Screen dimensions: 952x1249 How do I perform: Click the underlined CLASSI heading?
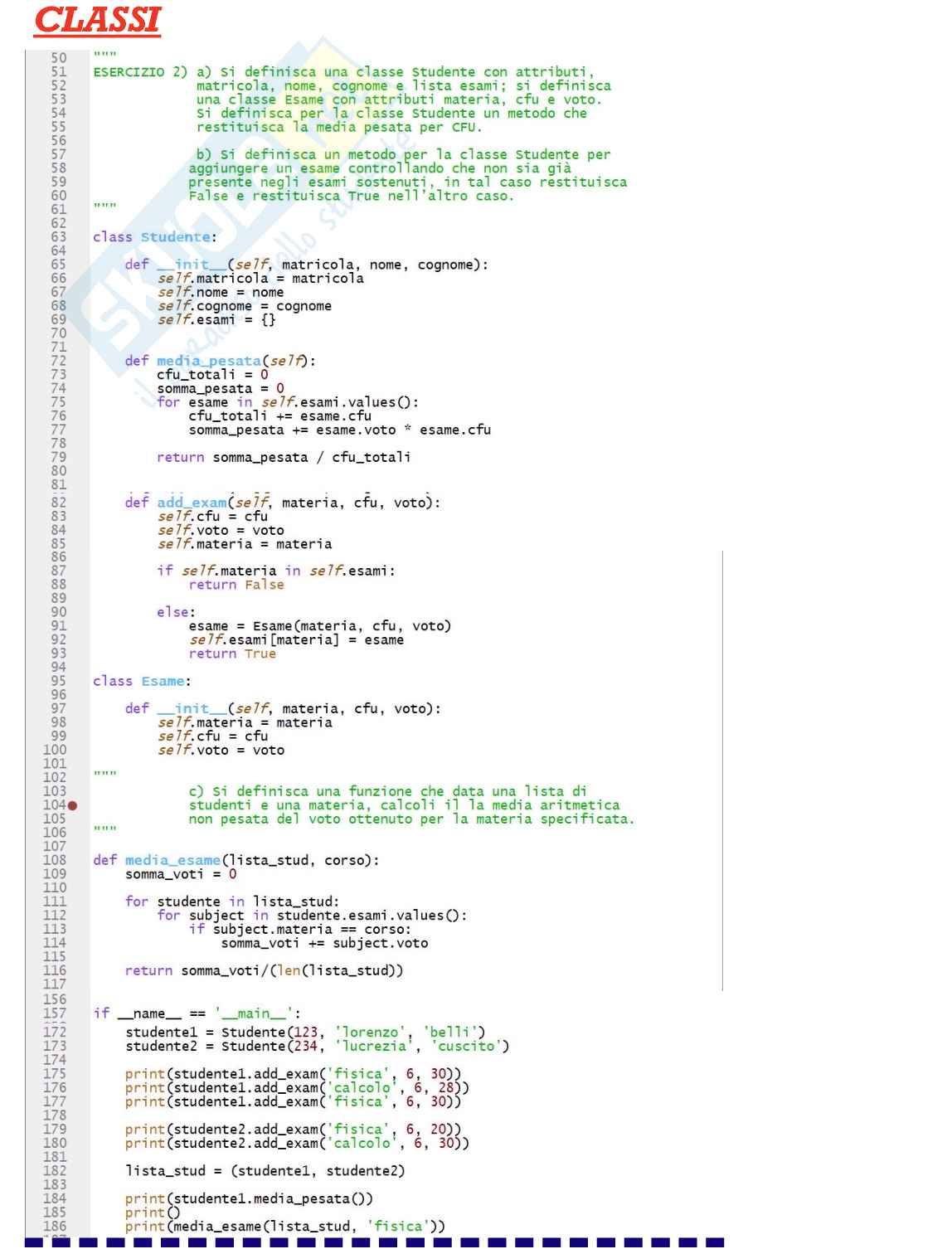(97, 21)
